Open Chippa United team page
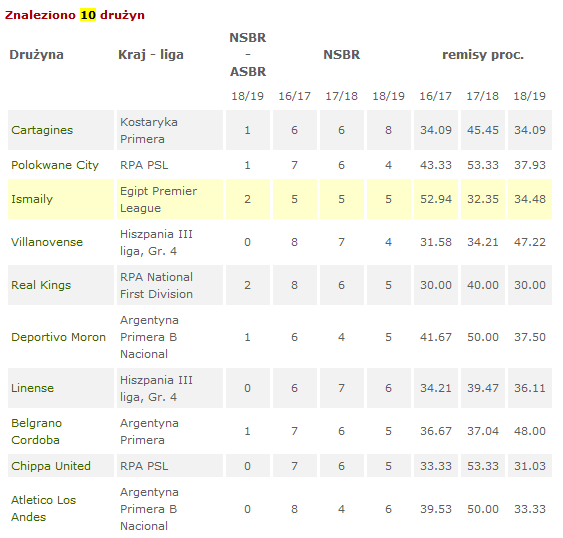This screenshot has height=538, width=563. pyautogui.click(x=51, y=466)
